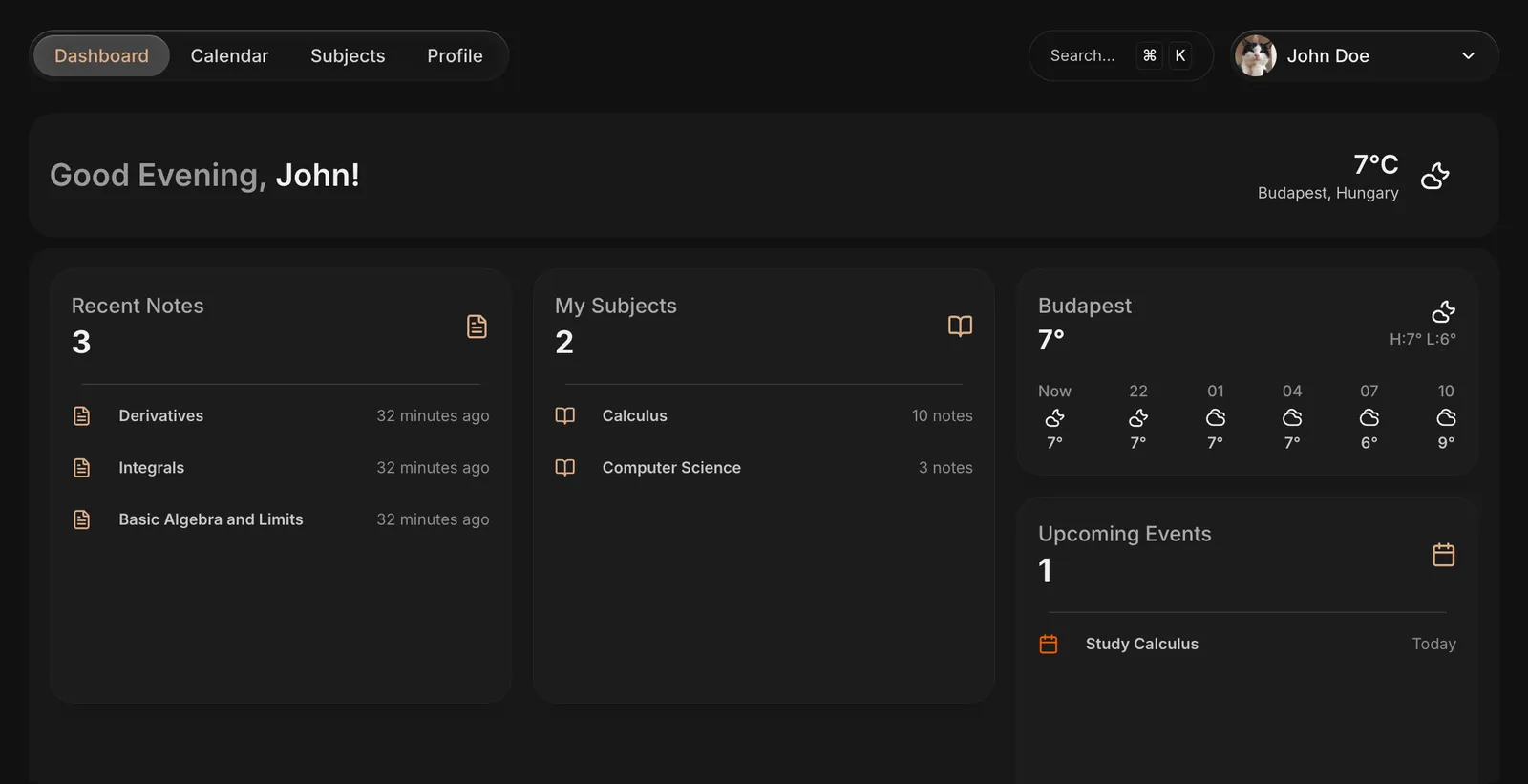This screenshot has width=1528, height=784.
Task: Click the K shortcut badge in search
Action: 1180,55
